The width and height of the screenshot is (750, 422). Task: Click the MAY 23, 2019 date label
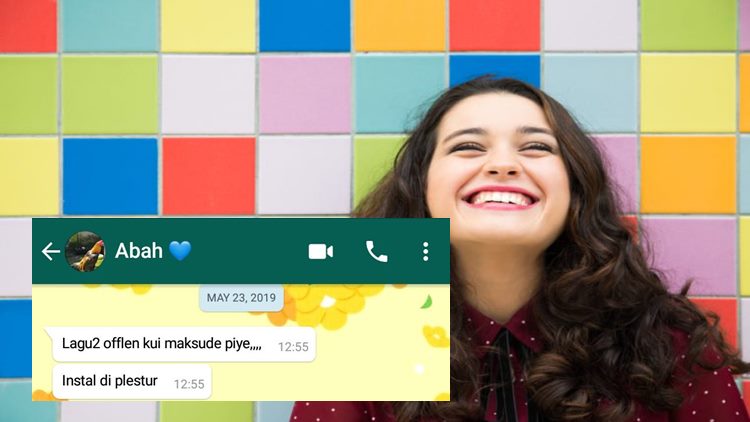coord(241,298)
